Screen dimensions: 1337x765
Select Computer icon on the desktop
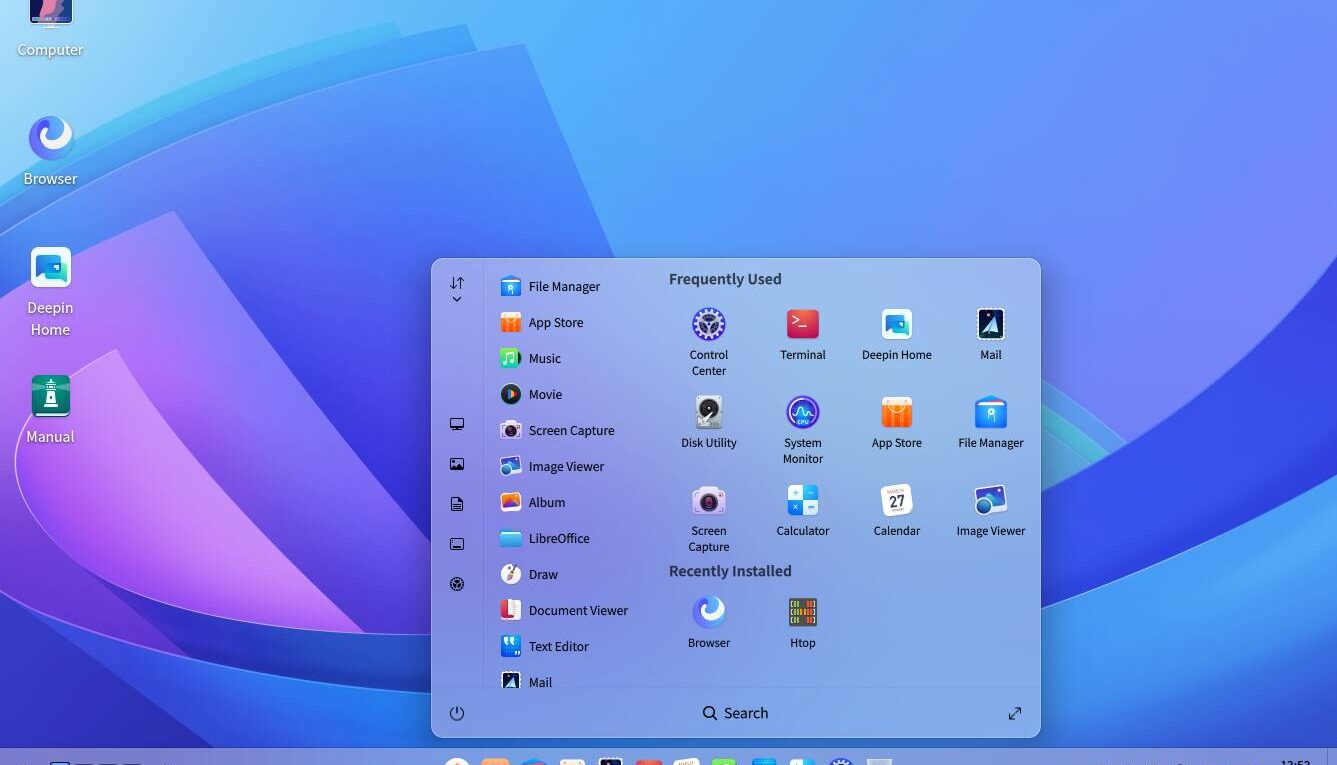[x=51, y=28]
